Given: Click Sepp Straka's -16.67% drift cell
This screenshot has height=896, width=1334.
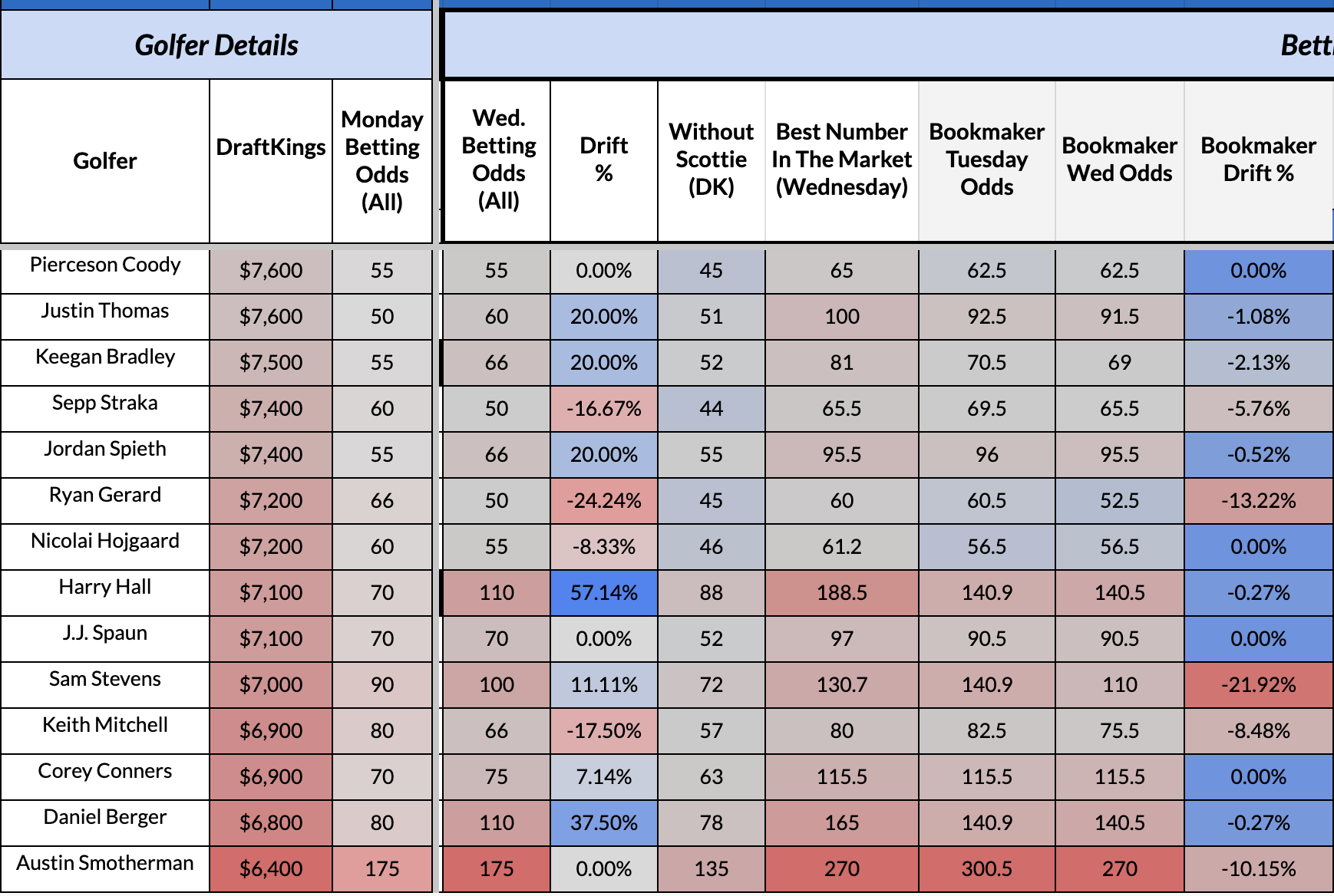Looking at the screenshot, I should [x=603, y=408].
